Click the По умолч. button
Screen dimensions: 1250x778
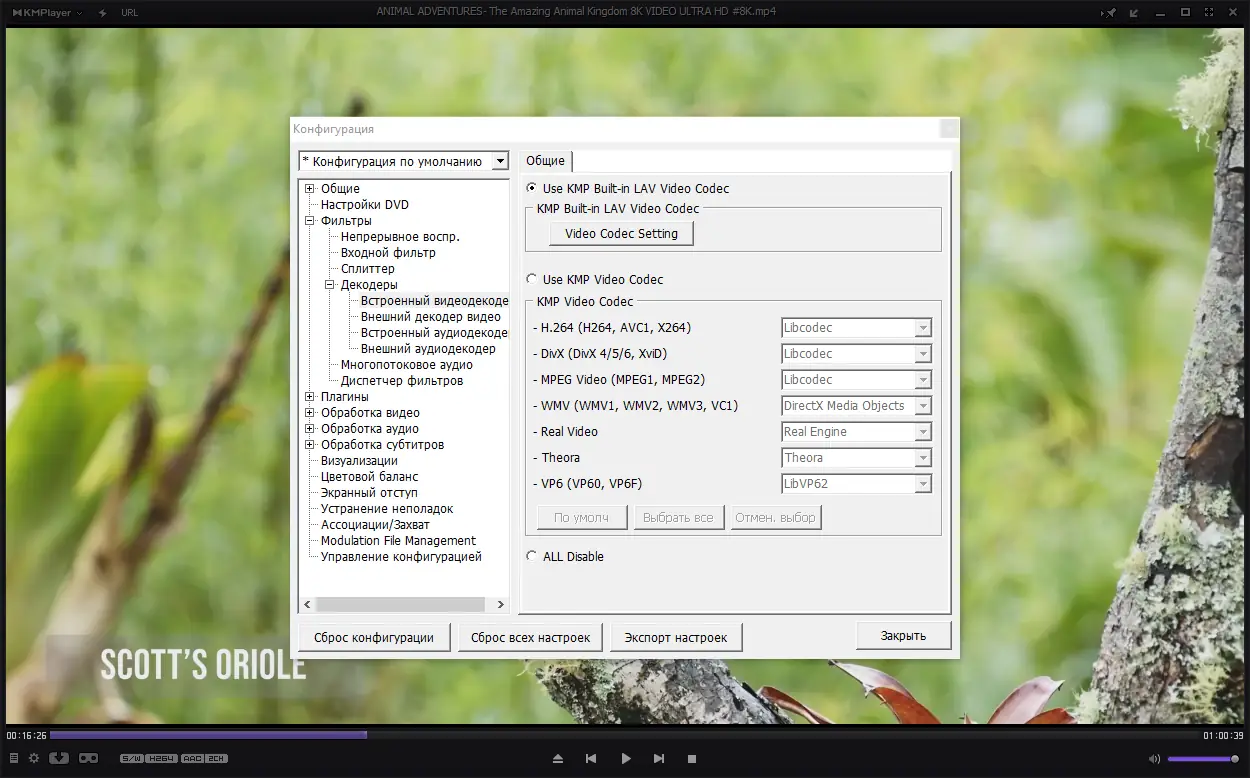tap(582, 518)
